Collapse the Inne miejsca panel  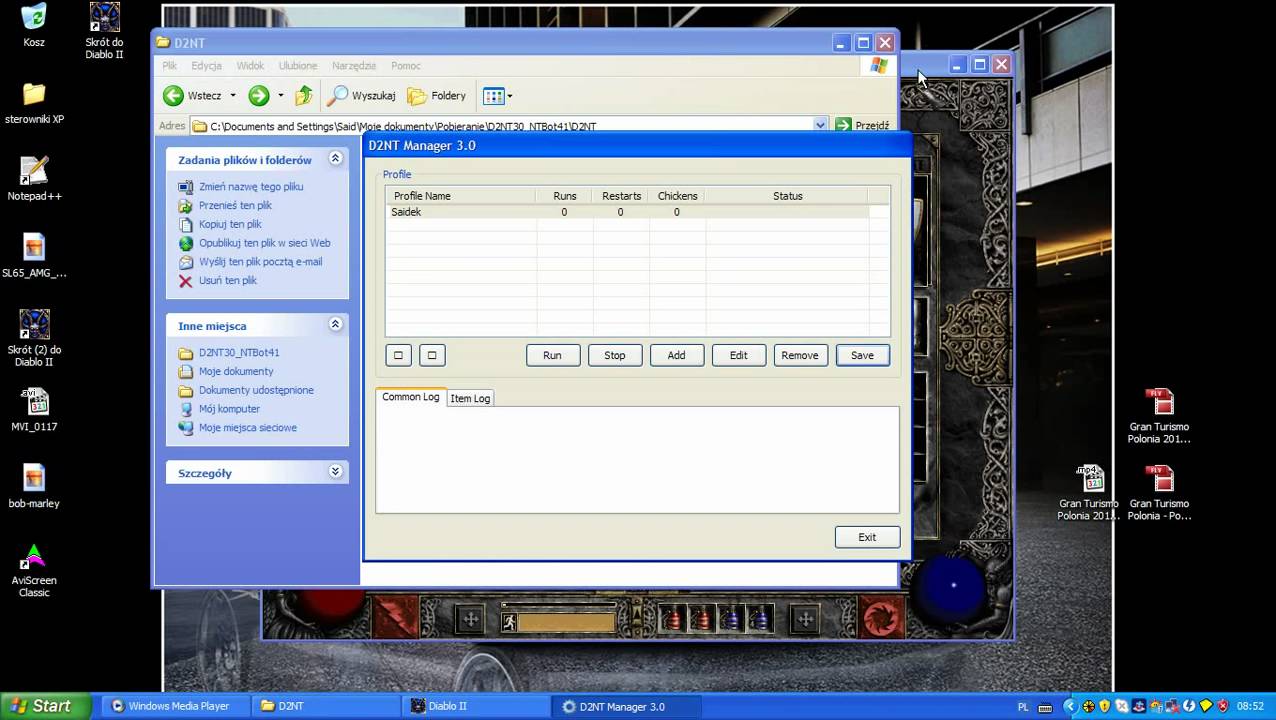pos(336,324)
